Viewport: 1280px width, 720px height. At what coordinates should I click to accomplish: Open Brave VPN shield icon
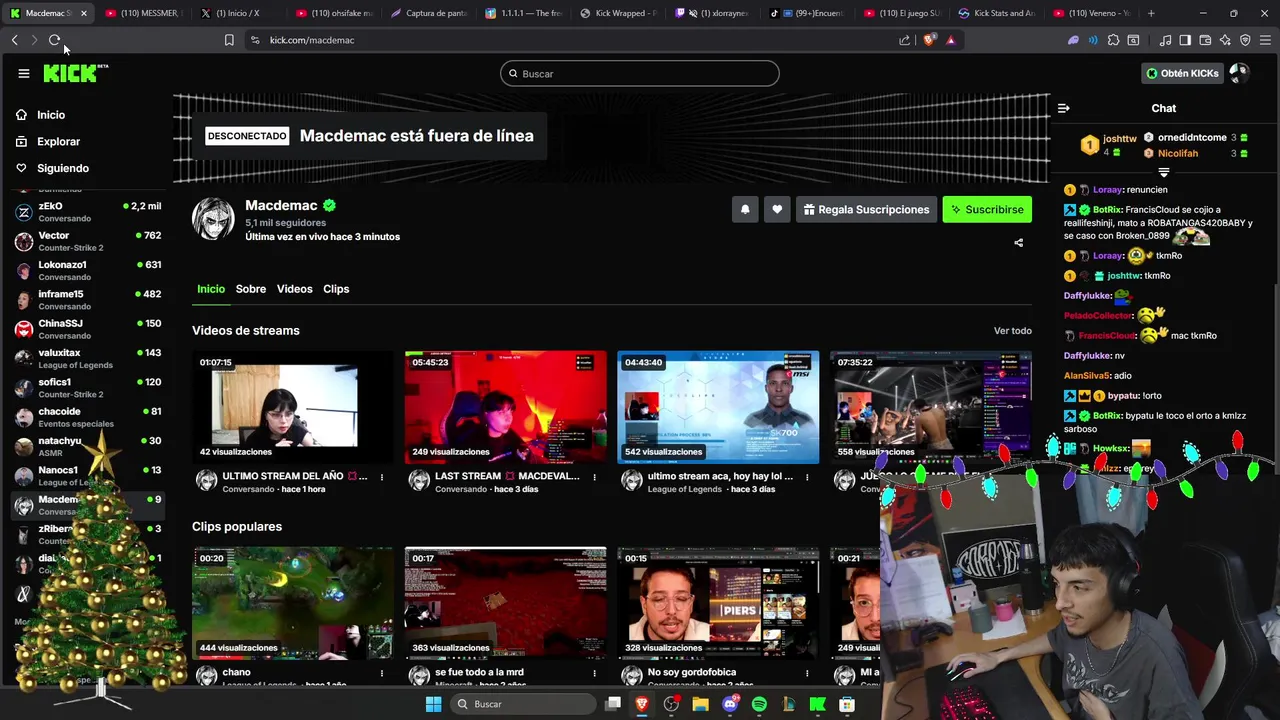click(1245, 40)
